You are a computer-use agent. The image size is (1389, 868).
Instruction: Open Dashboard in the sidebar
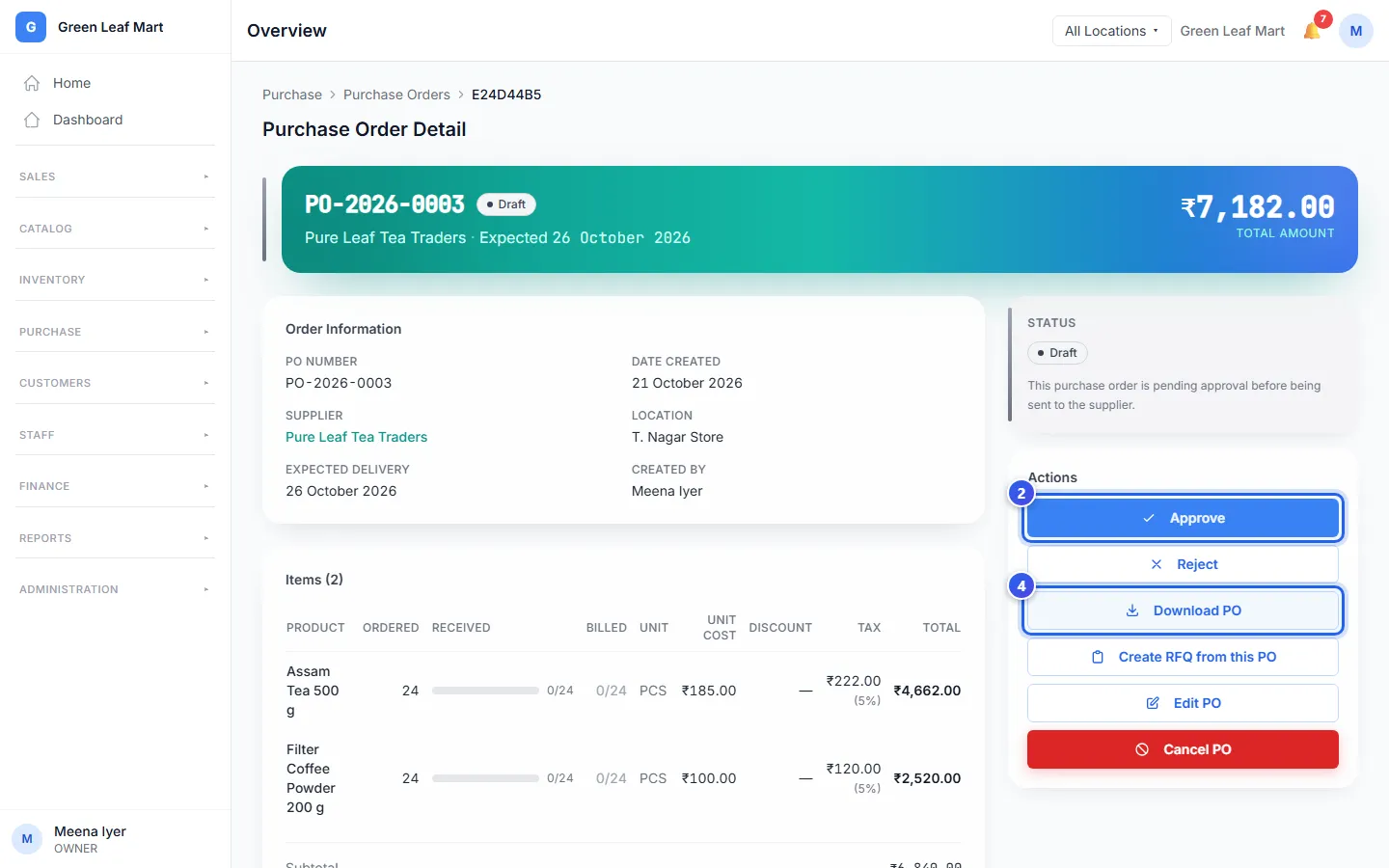(x=115, y=120)
